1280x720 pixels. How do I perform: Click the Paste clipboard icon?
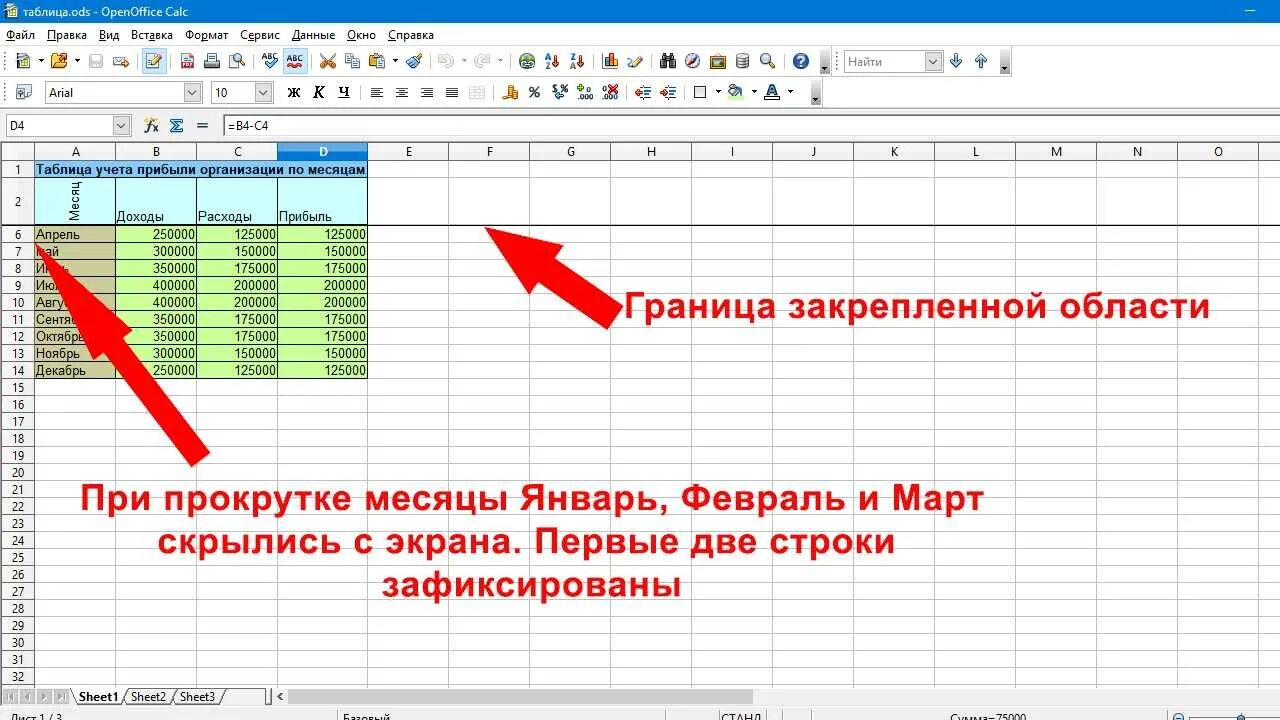377,61
